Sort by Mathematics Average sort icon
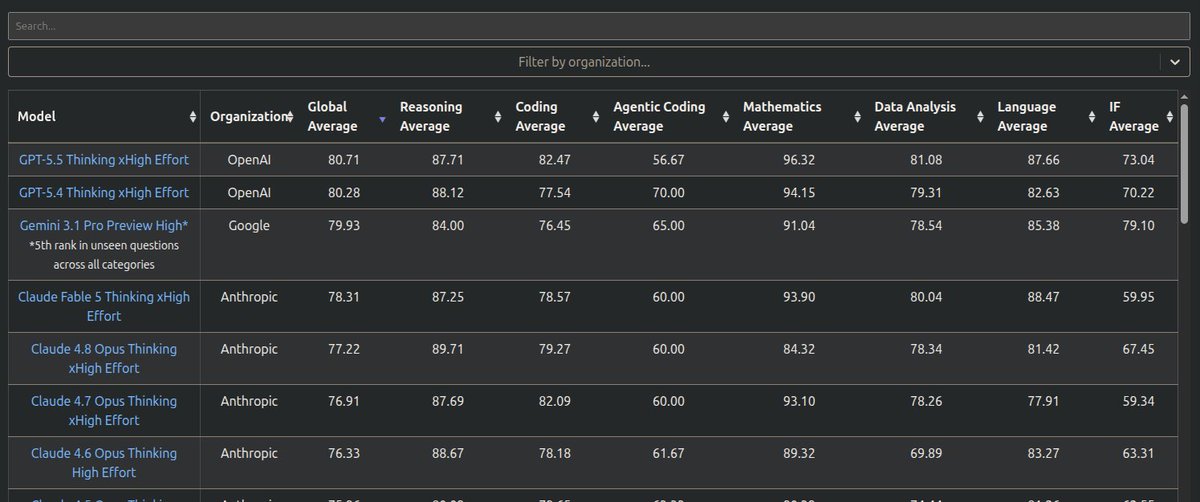Viewport: 1200px width, 502px height. pos(856,117)
